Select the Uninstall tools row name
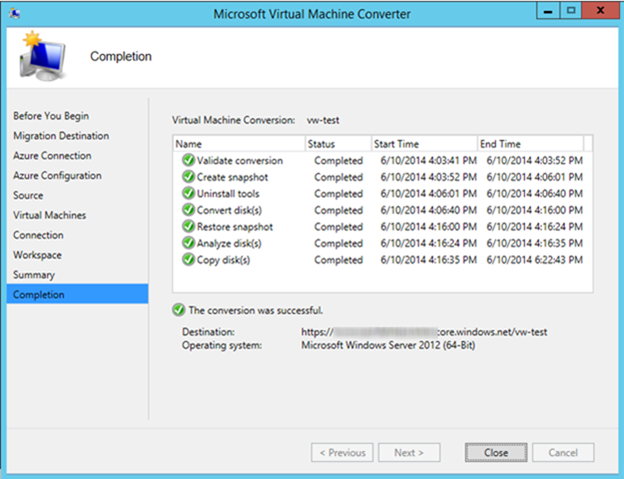Screen dimensions: 624x479 click(228, 193)
